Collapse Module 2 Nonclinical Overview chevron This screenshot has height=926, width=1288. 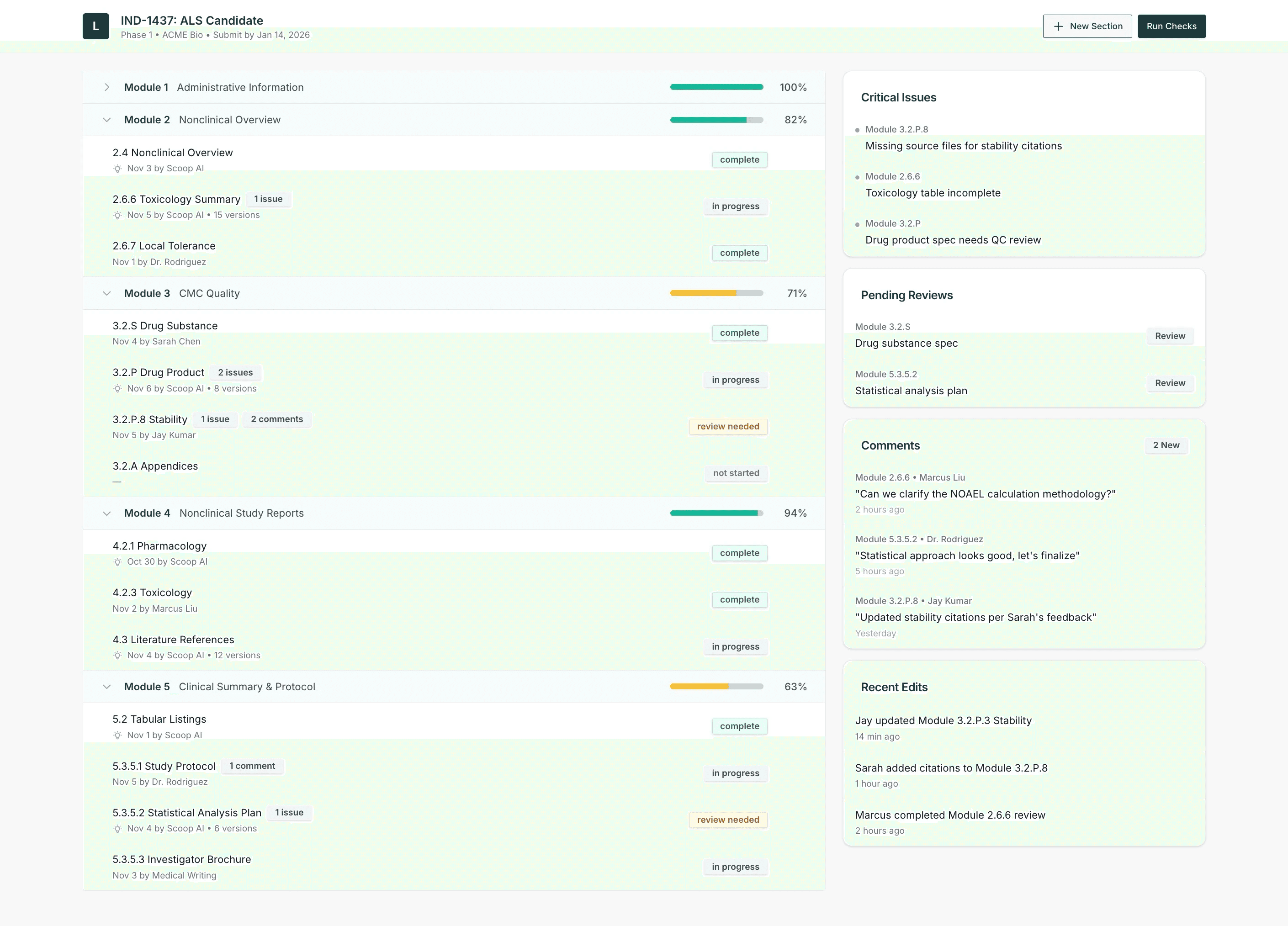(x=107, y=120)
